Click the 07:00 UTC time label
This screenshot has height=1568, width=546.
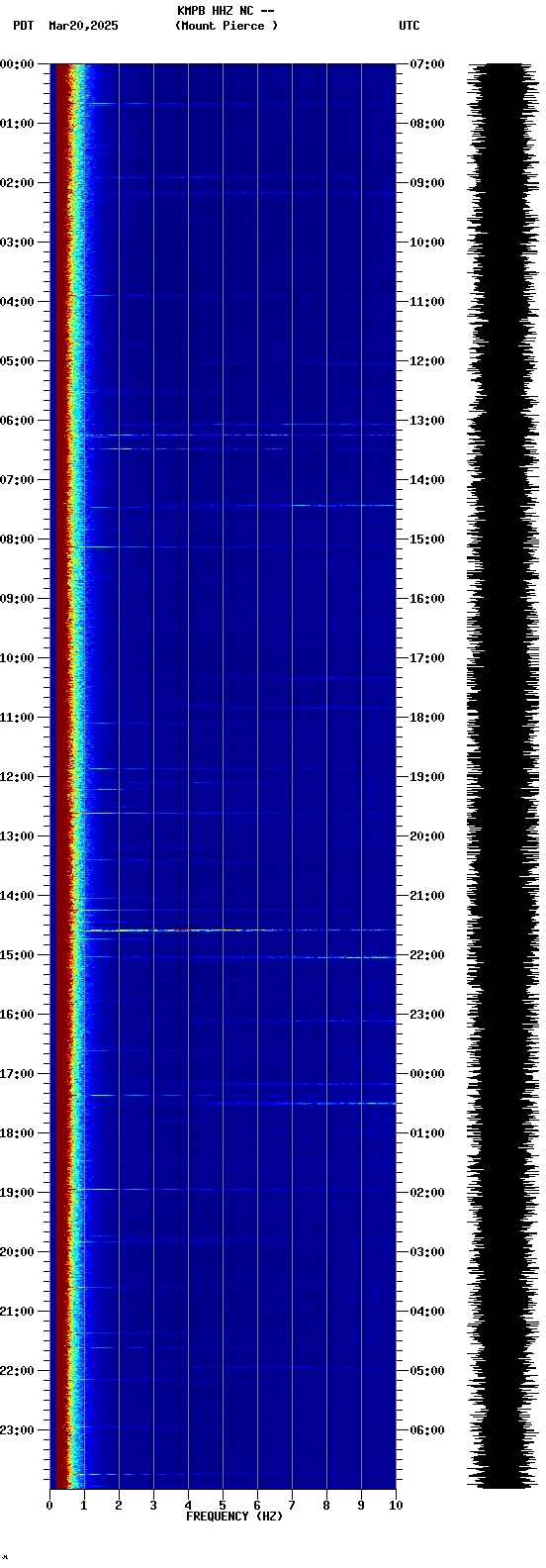(x=427, y=64)
